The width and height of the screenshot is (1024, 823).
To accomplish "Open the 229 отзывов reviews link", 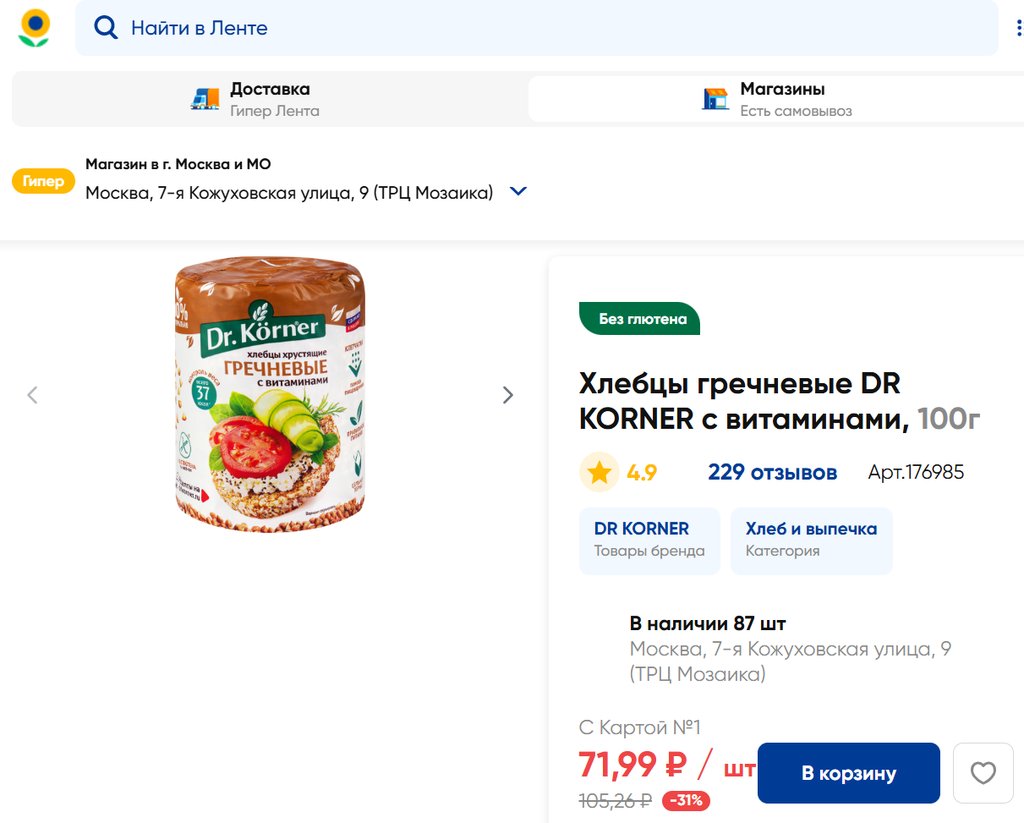I will coord(772,472).
